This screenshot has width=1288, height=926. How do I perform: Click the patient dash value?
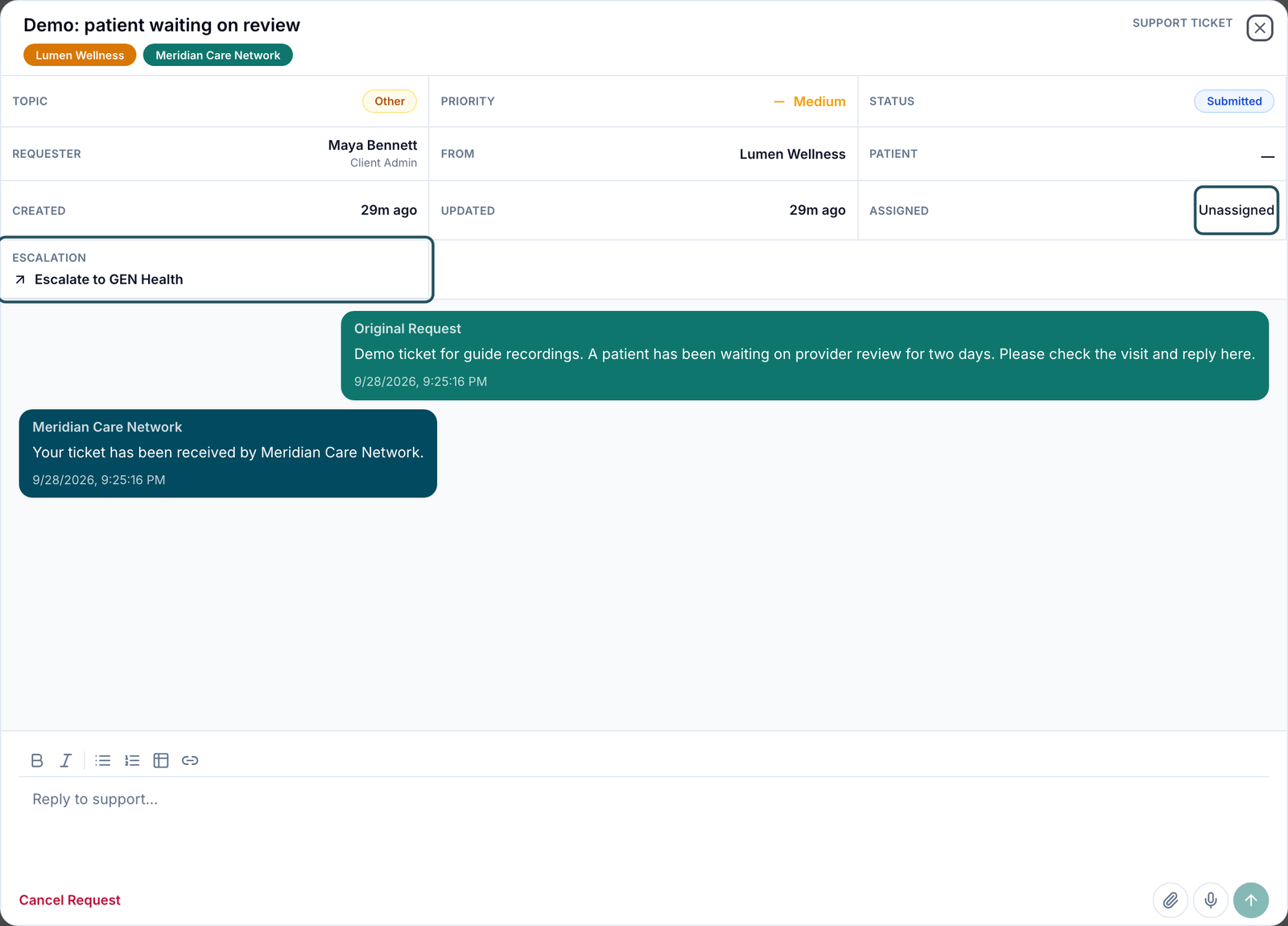click(x=1268, y=156)
